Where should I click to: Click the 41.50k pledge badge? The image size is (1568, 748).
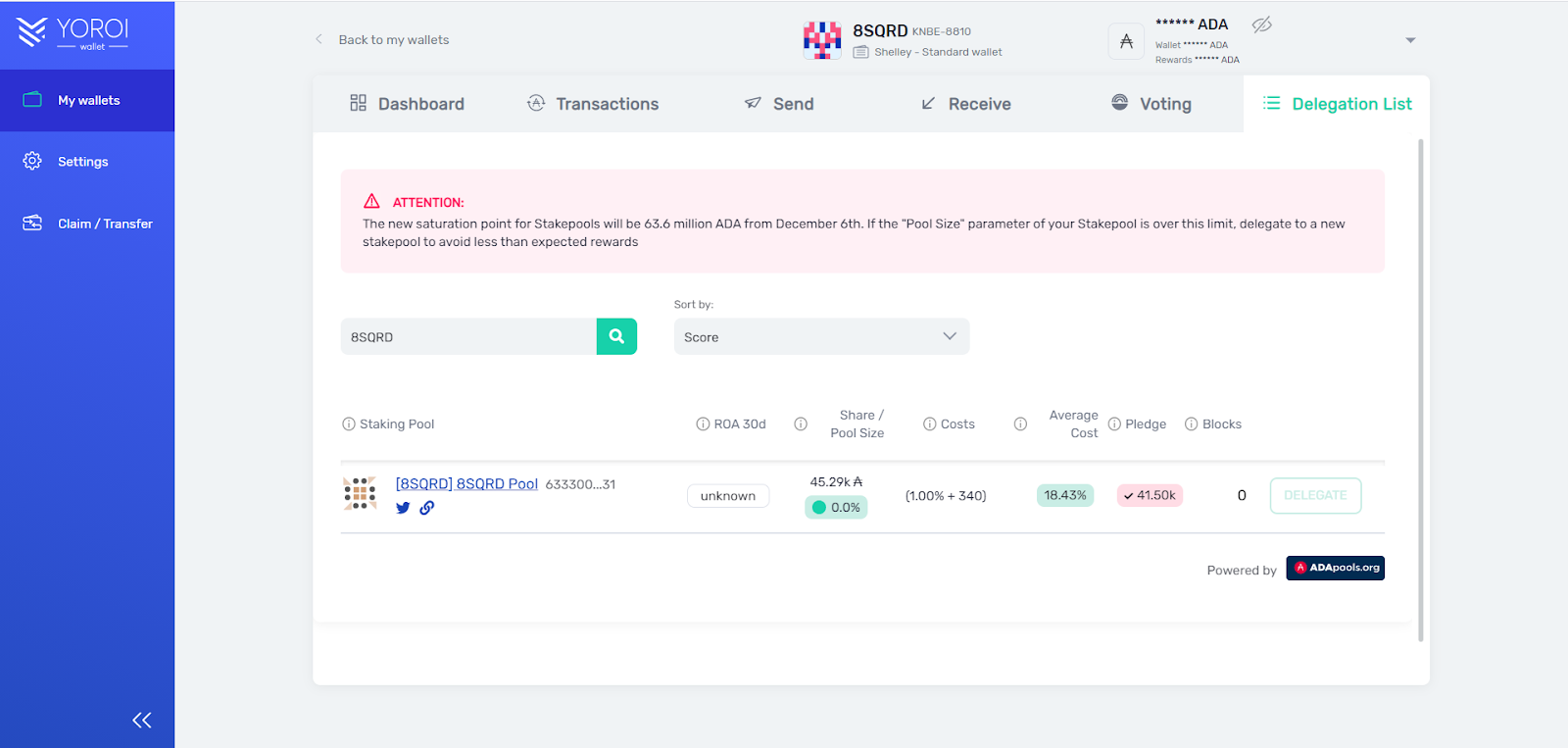(1150, 496)
